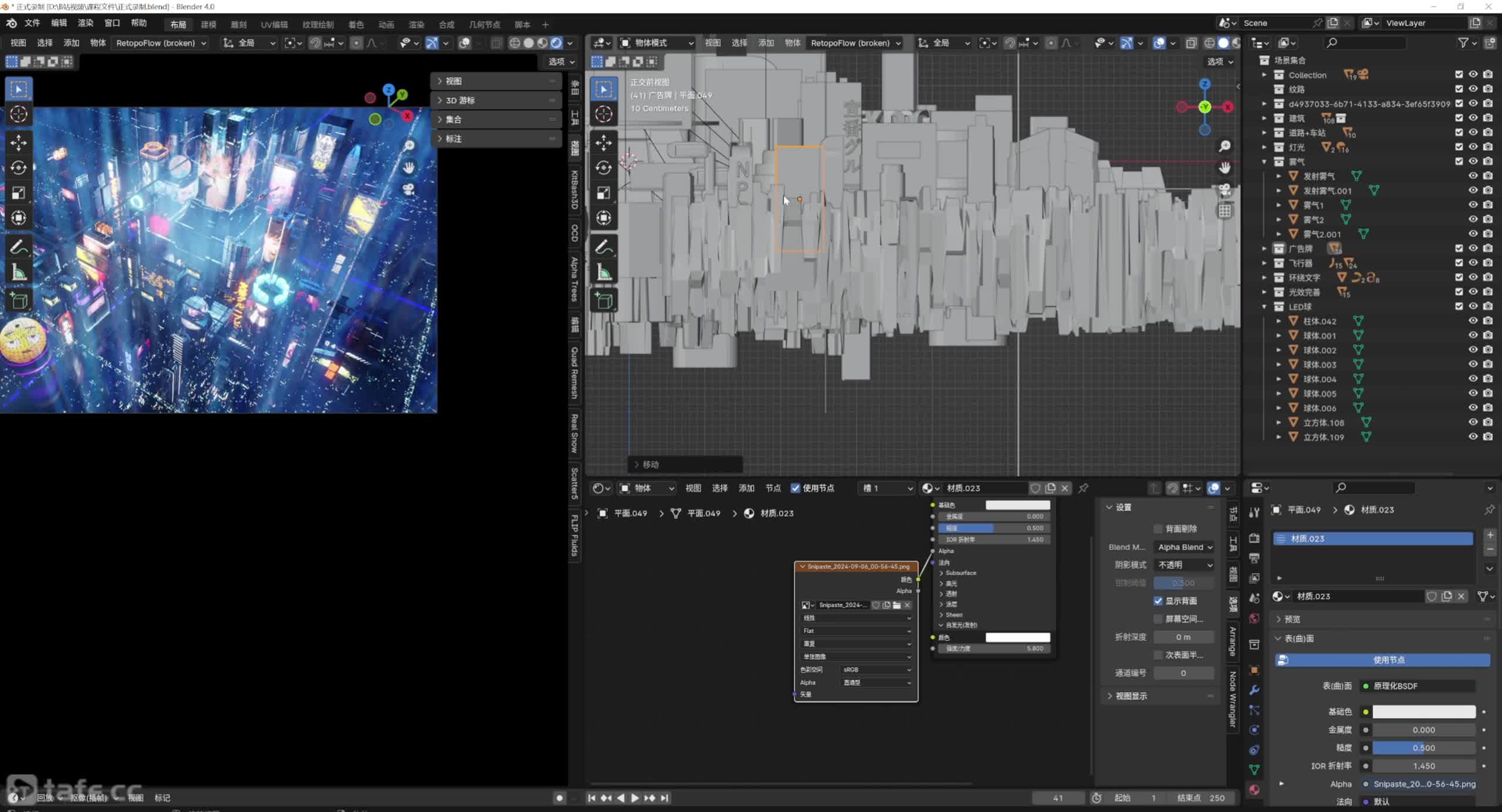Click the emission 颜色 swatch on BSDF node
The height and width of the screenshot is (812, 1502).
point(1017,638)
